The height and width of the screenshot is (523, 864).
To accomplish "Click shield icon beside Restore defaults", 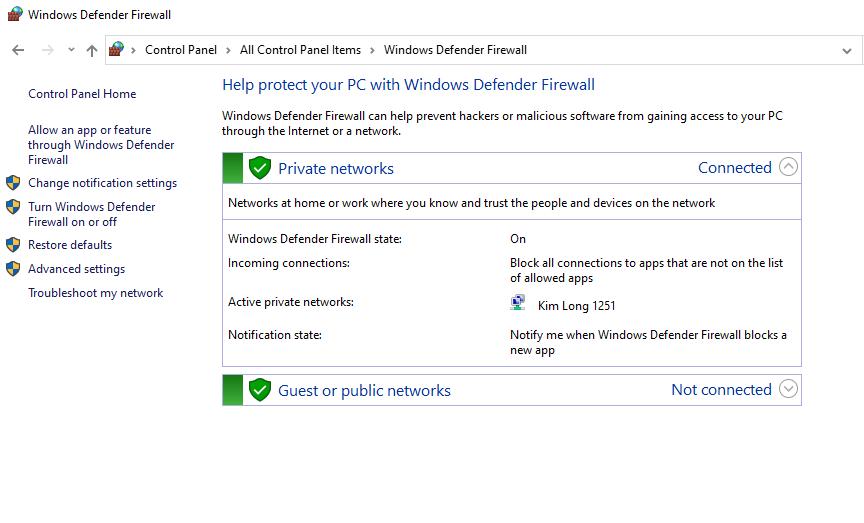I will coord(13,245).
